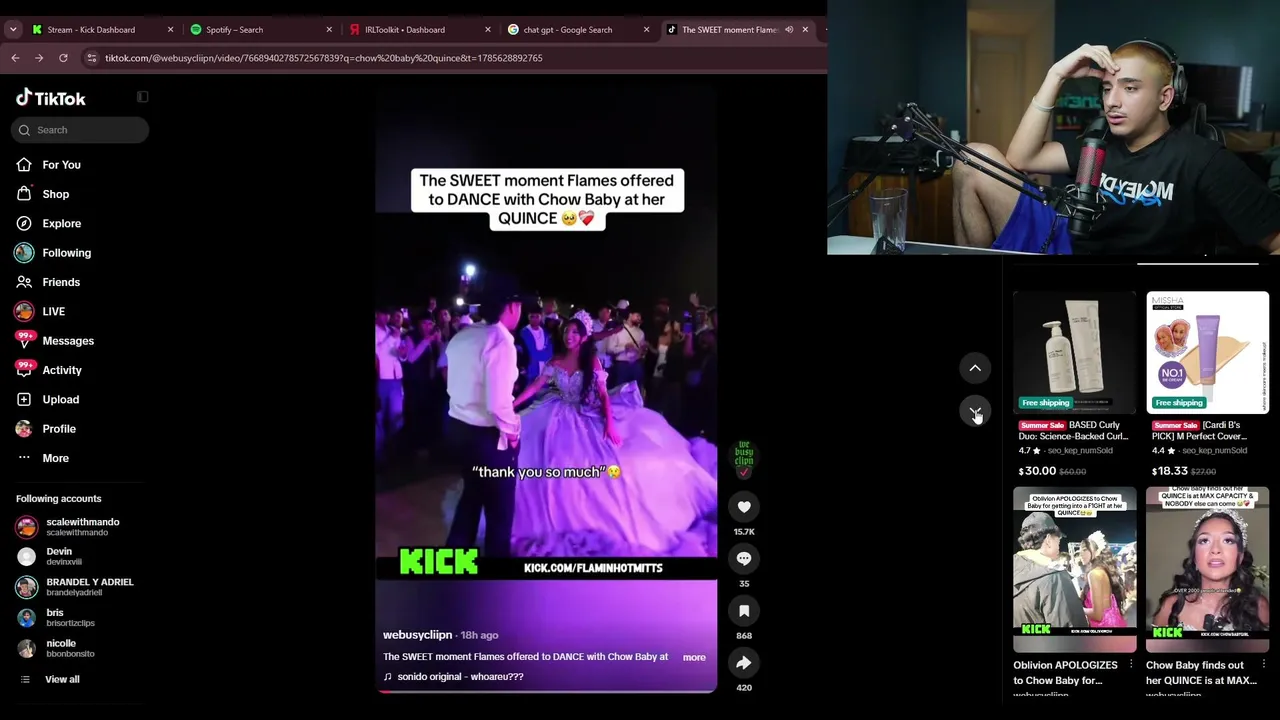This screenshot has height=720, width=1280.
Task: Click the browser address bar URL
Action: 324,58
